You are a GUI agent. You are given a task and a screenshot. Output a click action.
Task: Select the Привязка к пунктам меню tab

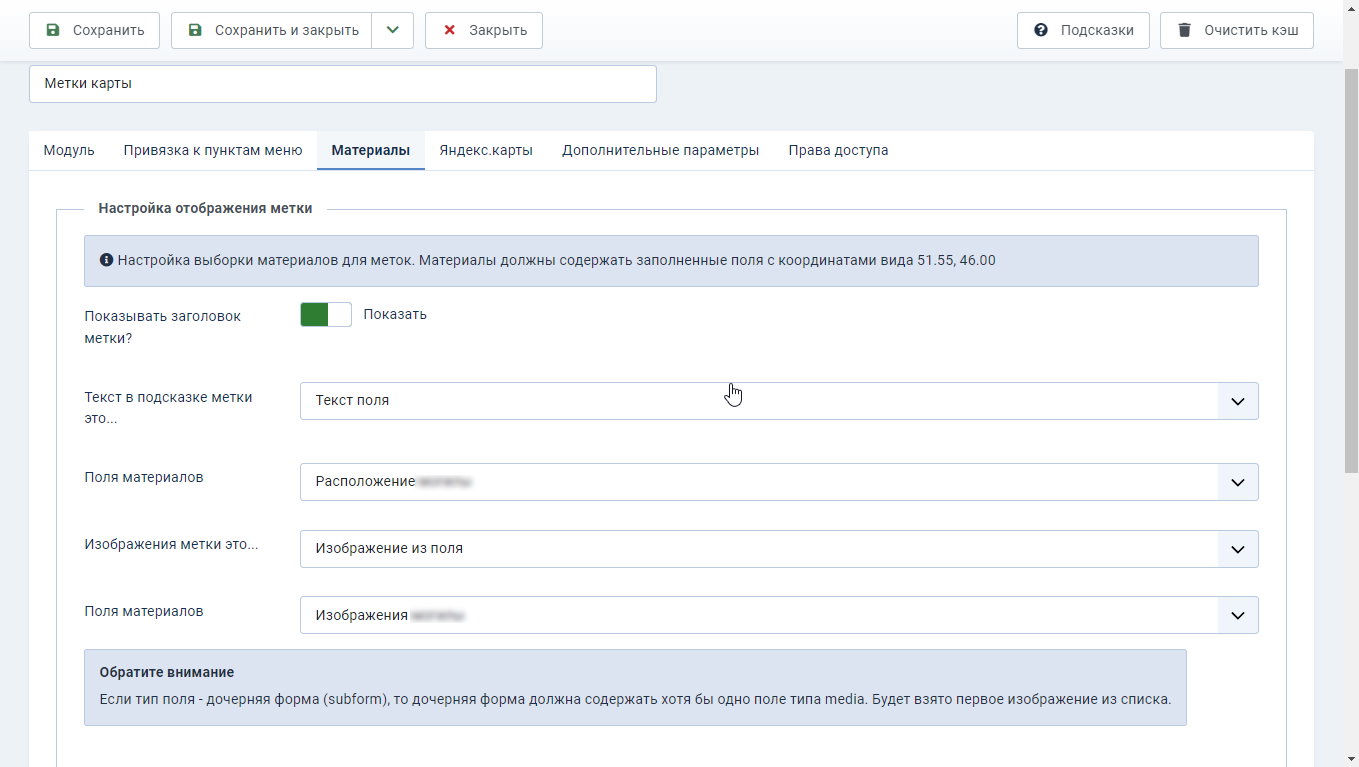coord(213,150)
